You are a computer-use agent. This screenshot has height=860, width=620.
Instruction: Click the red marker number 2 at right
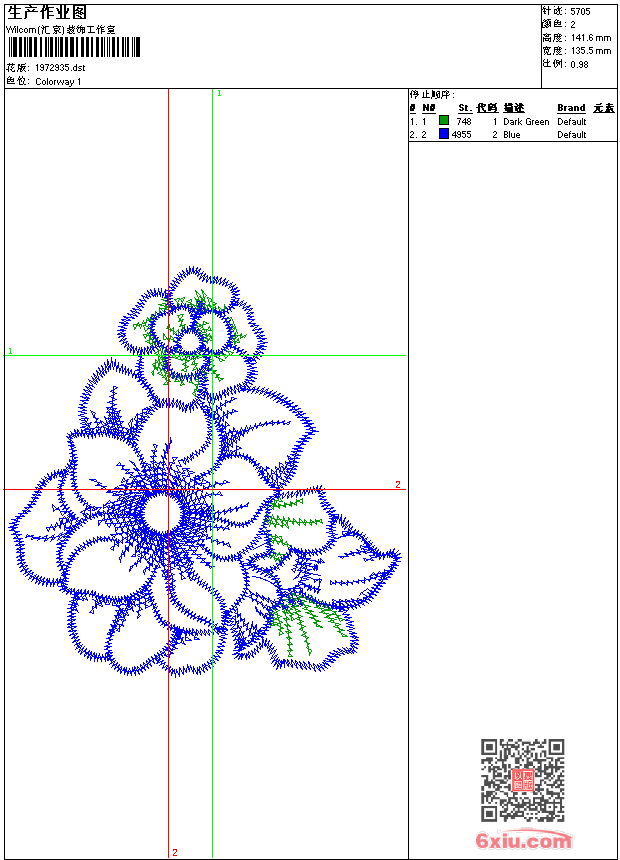[397, 484]
